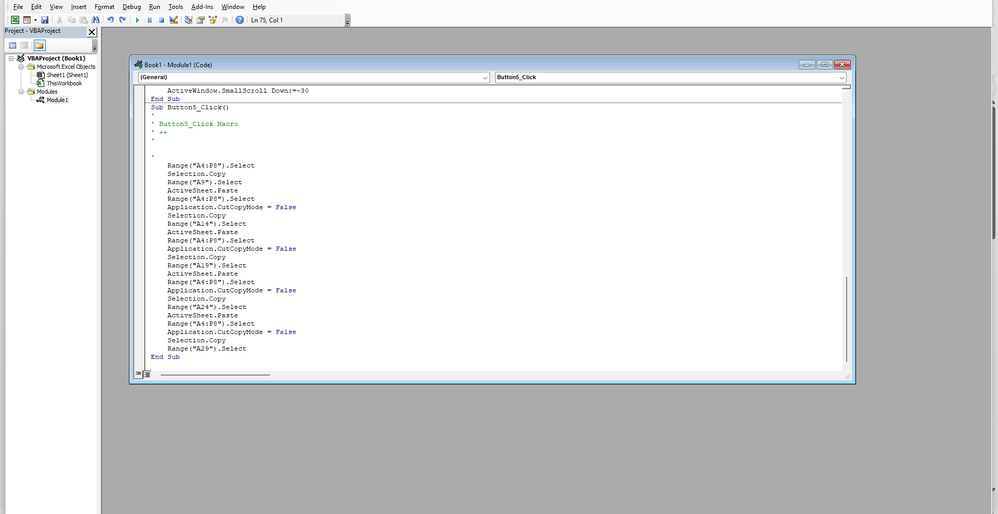Select Module1 in the project tree
Screen dimensions: 998x514
coord(57,100)
